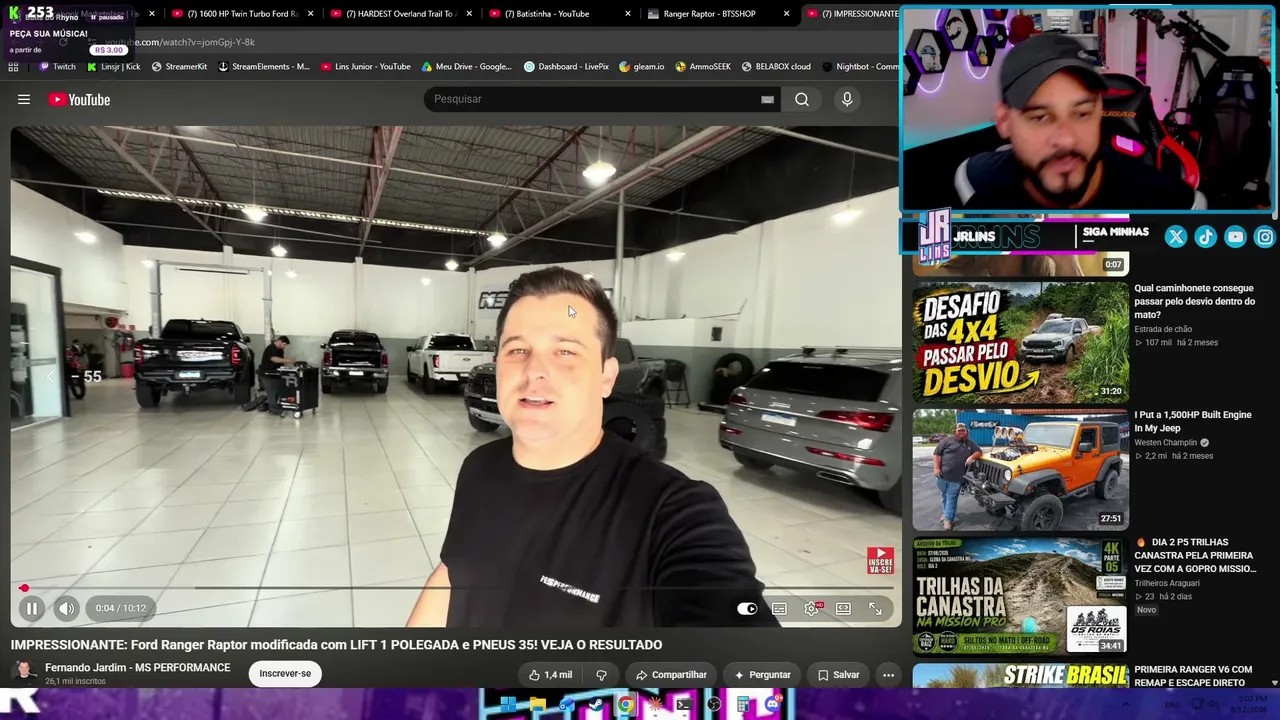Like the video with 1,4 mil likes
This screenshot has height=720, width=1280.
(x=550, y=675)
